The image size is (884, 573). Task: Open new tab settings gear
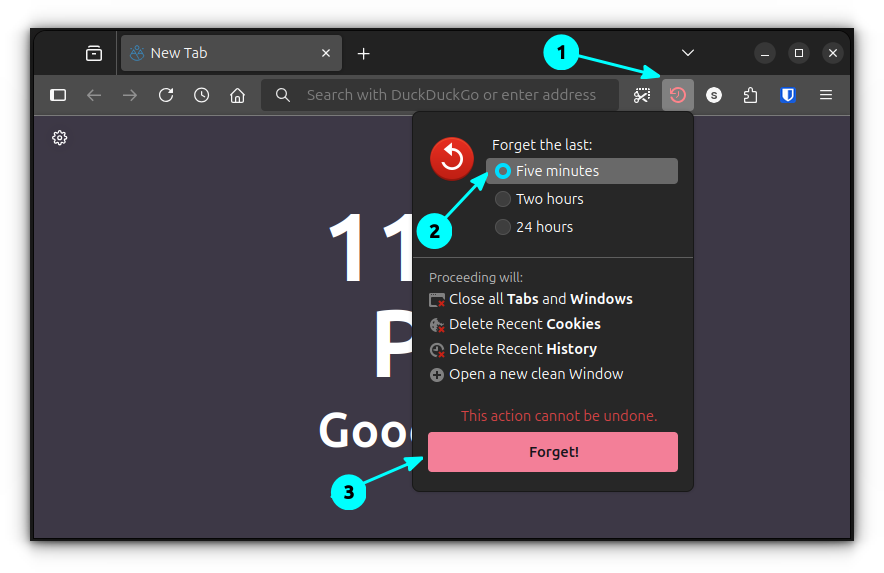pyautogui.click(x=60, y=138)
